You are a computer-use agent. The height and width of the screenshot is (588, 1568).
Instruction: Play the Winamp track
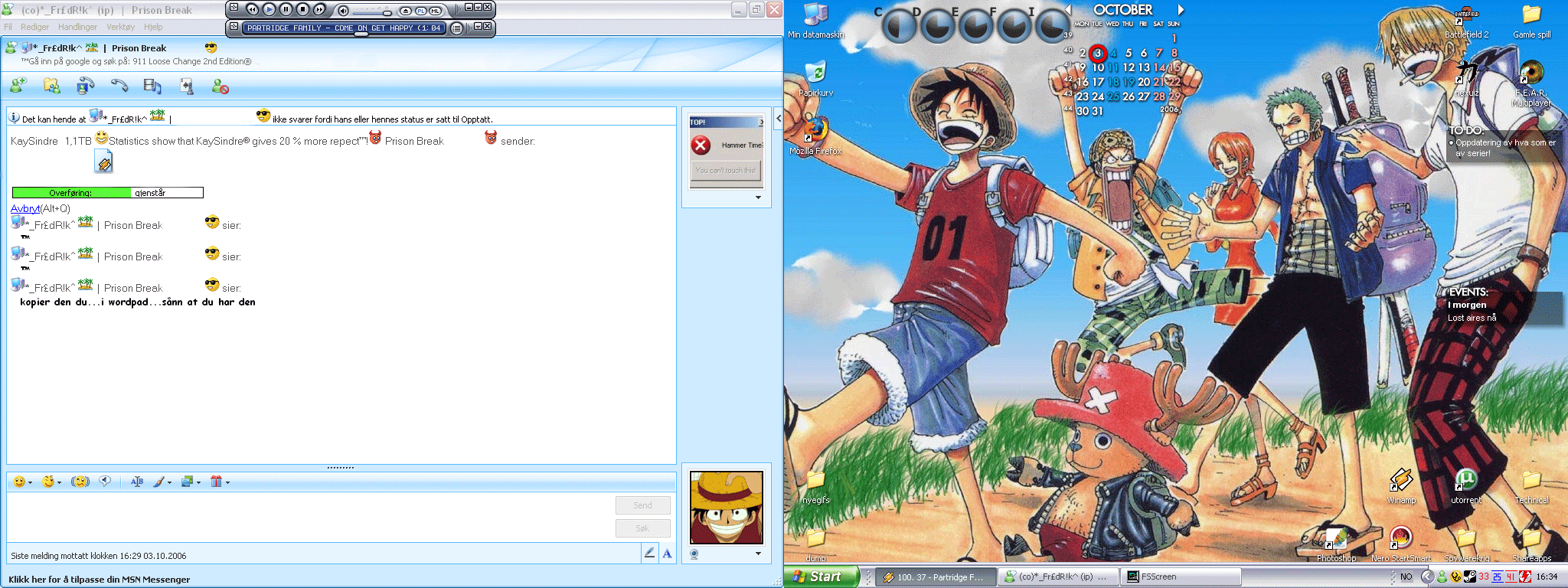click(269, 9)
